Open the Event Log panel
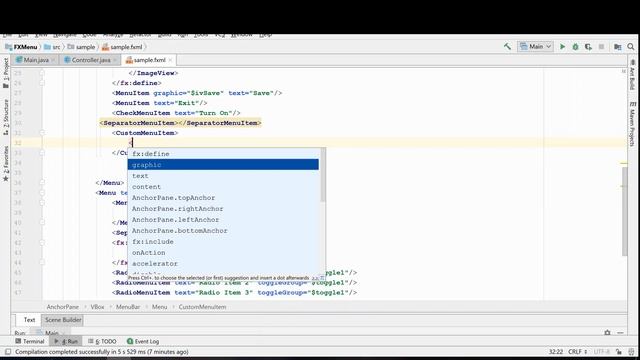The width and height of the screenshot is (640, 360). (x=143, y=341)
